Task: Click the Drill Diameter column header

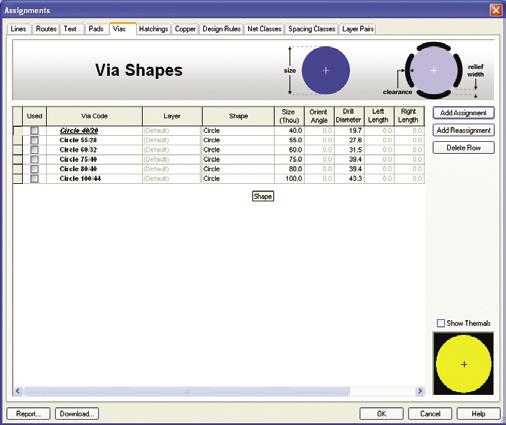Action: [x=349, y=116]
